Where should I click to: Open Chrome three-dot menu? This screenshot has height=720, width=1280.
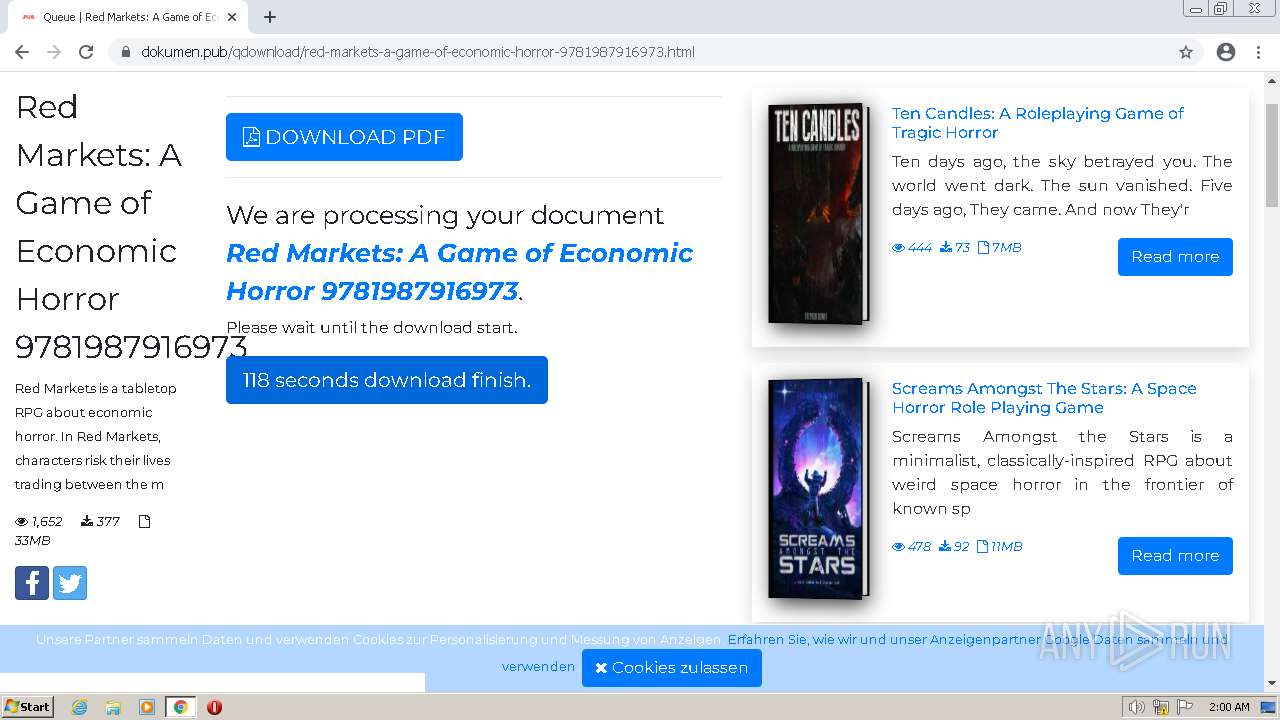(x=1258, y=52)
